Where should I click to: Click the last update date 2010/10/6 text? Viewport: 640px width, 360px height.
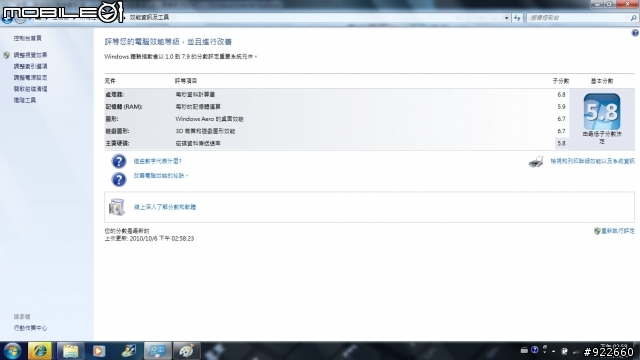pyautogui.click(x=149, y=238)
